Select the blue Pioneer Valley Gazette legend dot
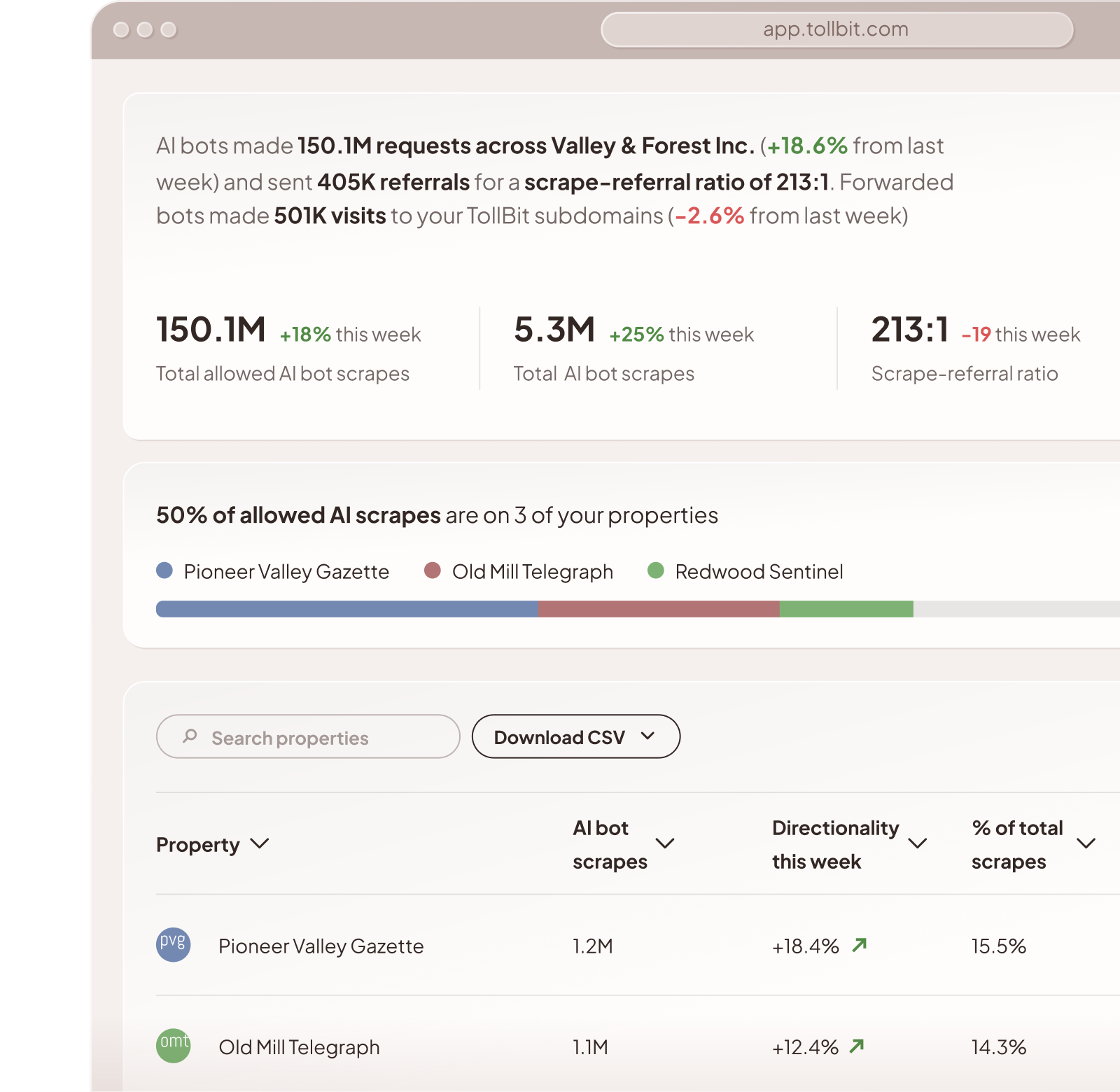 pyautogui.click(x=163, y=571)
